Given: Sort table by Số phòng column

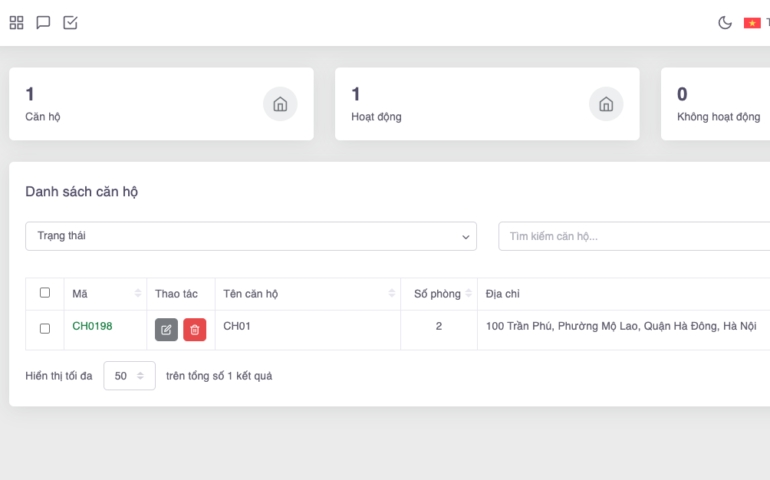Looking at the screenshot, I should (x=469, y=294).
